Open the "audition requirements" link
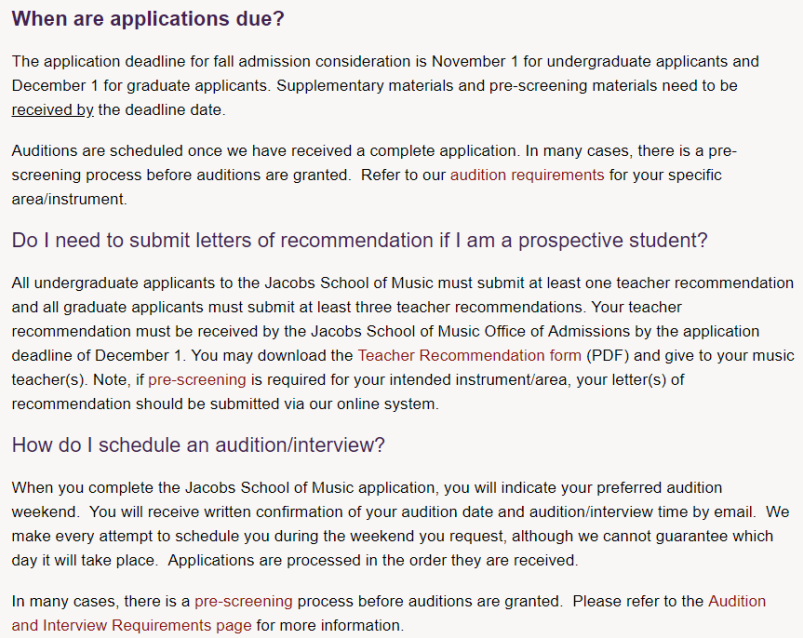 526,175
